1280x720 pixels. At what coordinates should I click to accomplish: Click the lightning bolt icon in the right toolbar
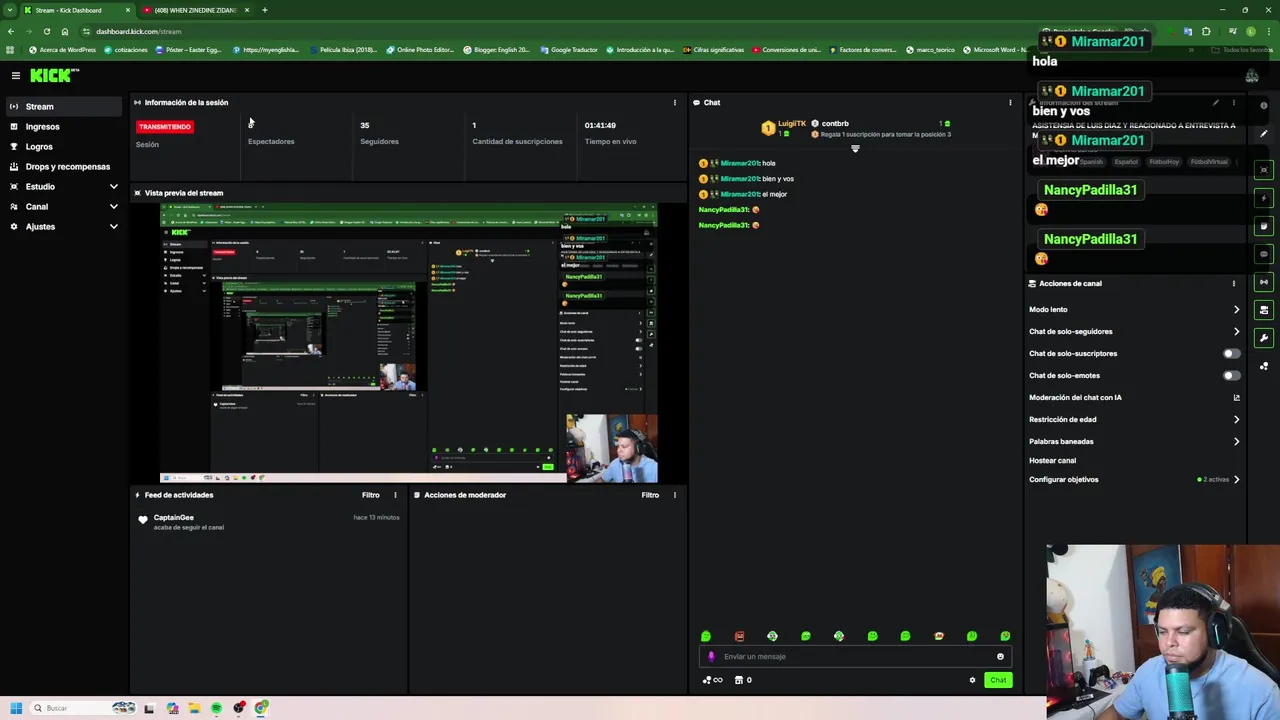click(x=1264, y=198)
